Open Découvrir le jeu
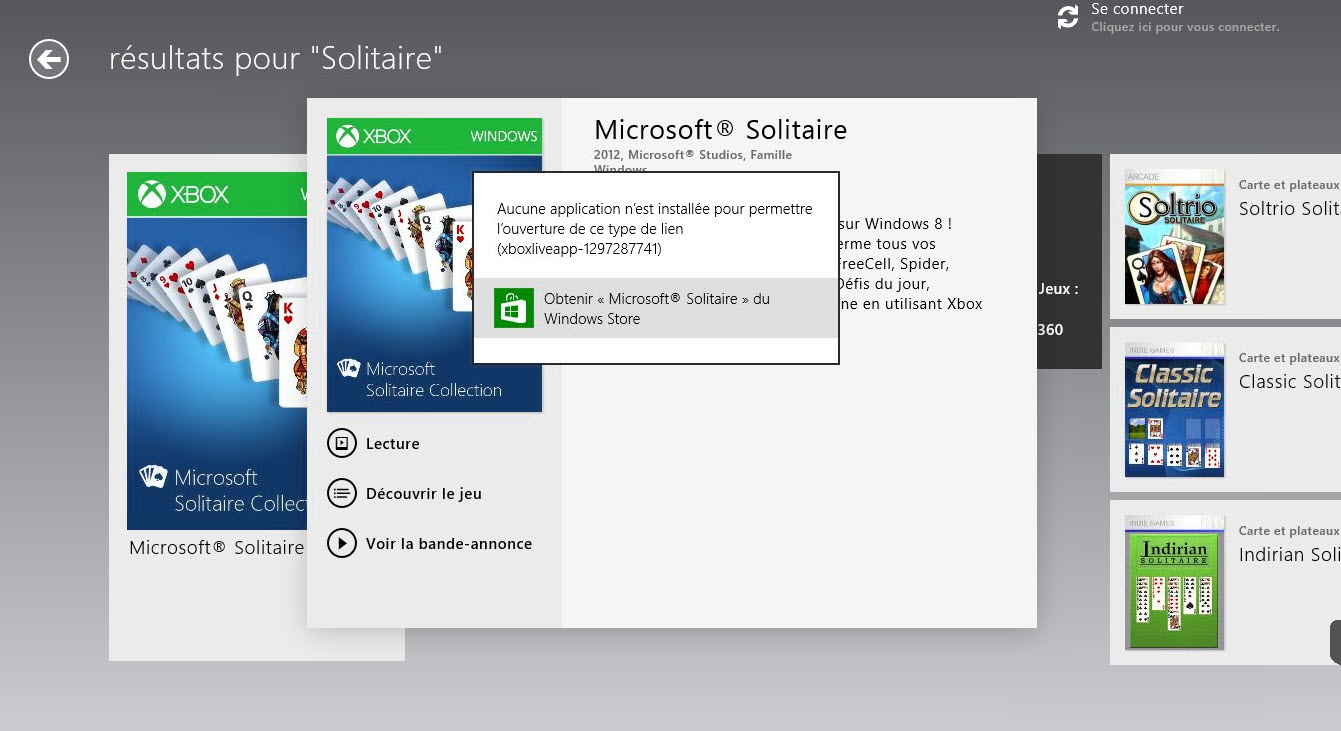1341x731 pixels. [x=424, y=494]
